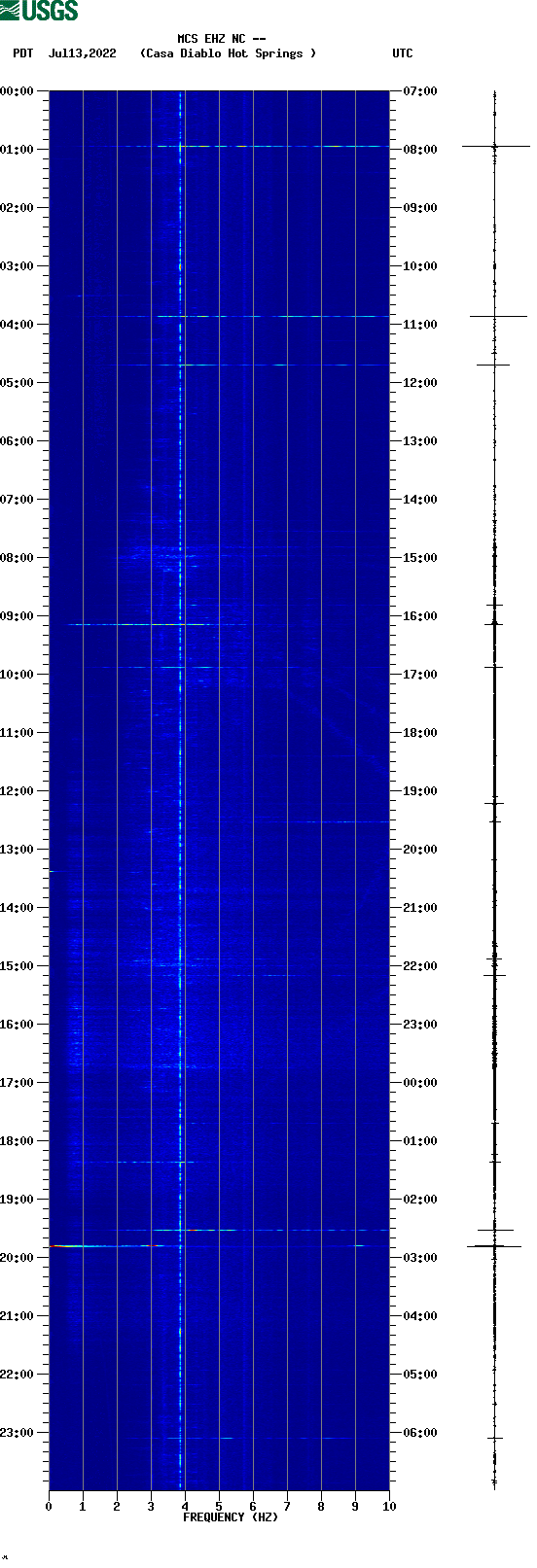The height and width of the screenshot is (1568, 537).
Task: Click the date label Jul13,2022
Action: coord(82,53)
